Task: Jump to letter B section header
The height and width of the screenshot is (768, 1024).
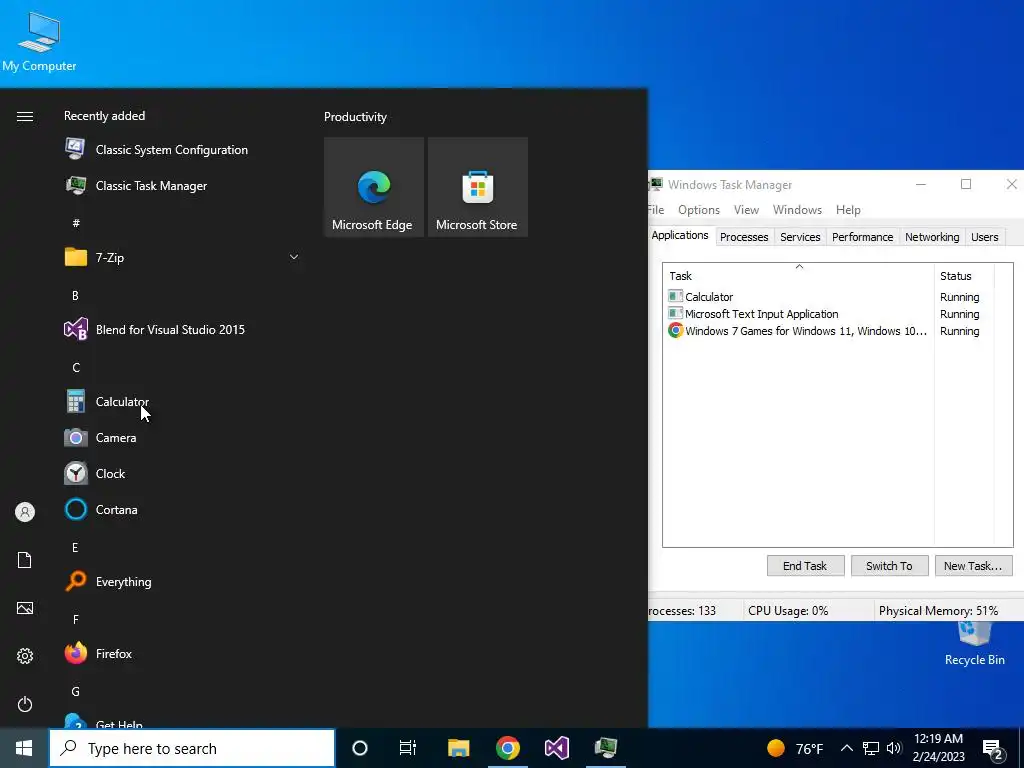Action: click(x=75, y=295)
